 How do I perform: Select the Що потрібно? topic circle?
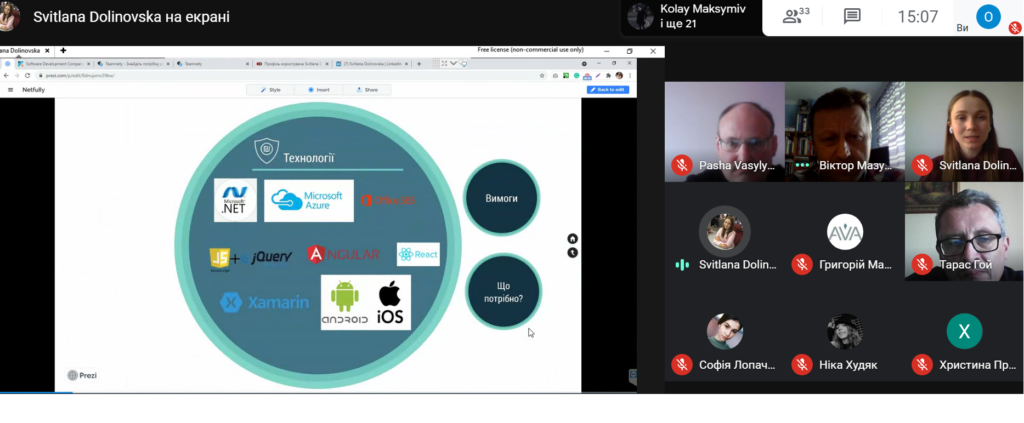503,292
